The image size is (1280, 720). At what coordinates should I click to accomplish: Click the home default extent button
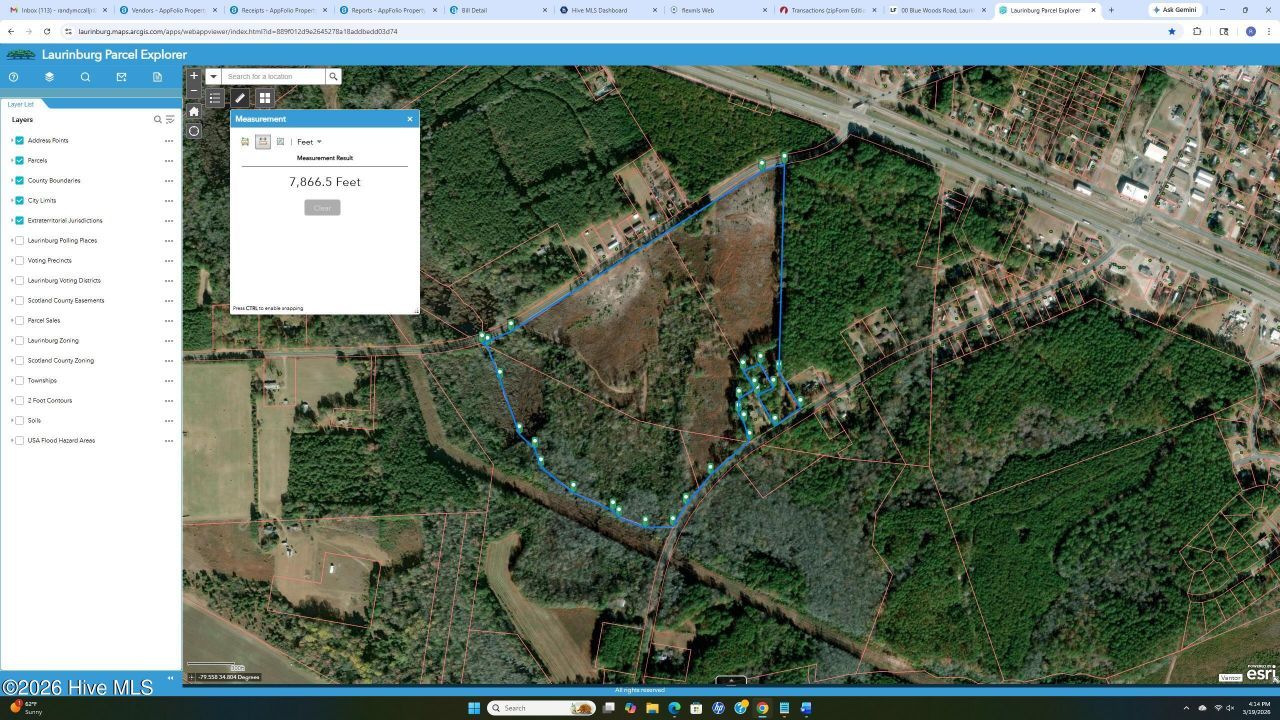pos(194,112)
